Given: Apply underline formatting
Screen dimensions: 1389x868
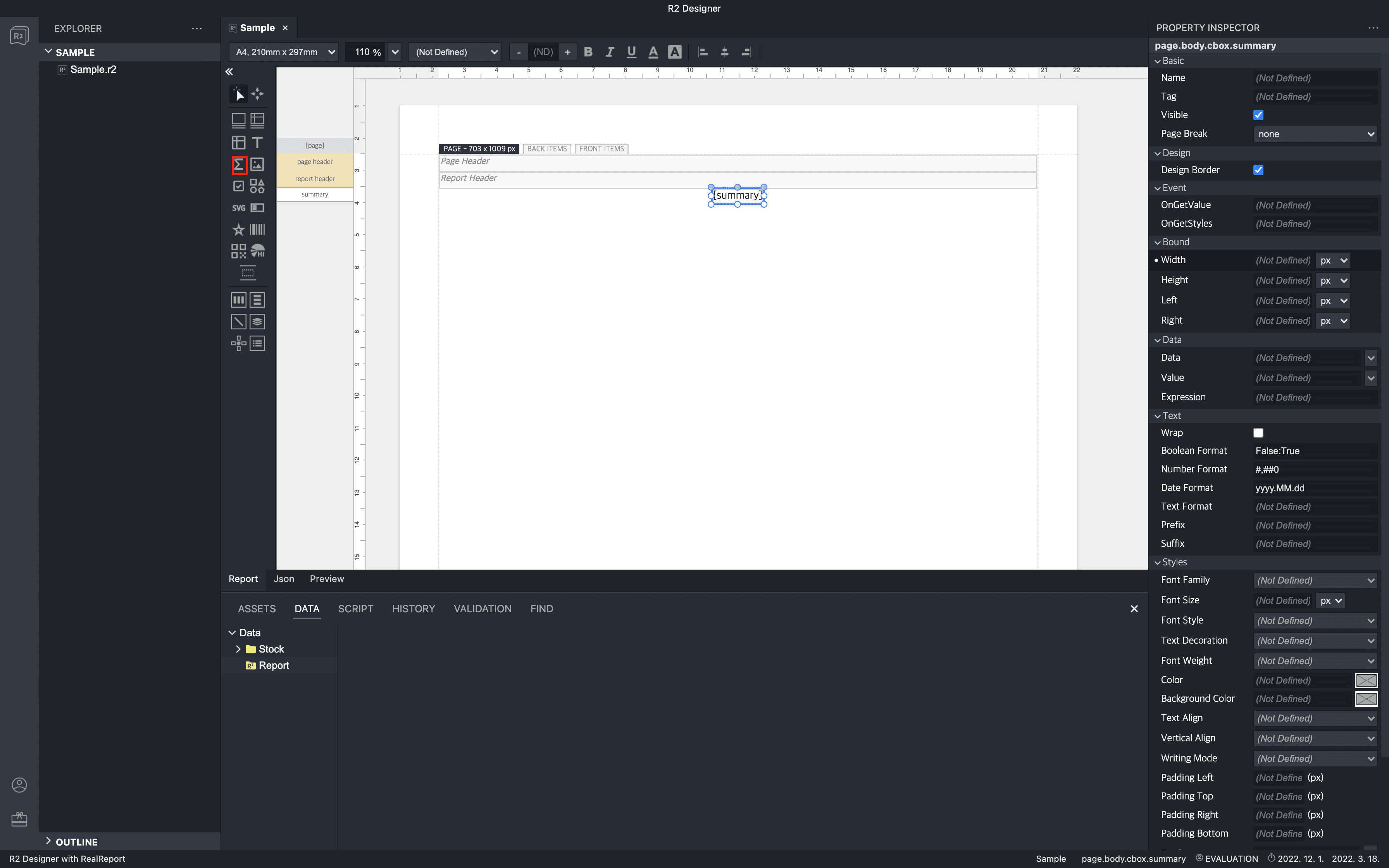Looking at the screenshot, I should click(x=631, y=52).
